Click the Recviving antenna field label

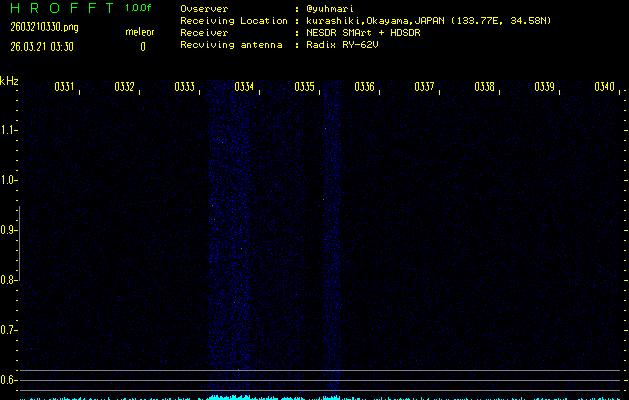pos(231,45)
